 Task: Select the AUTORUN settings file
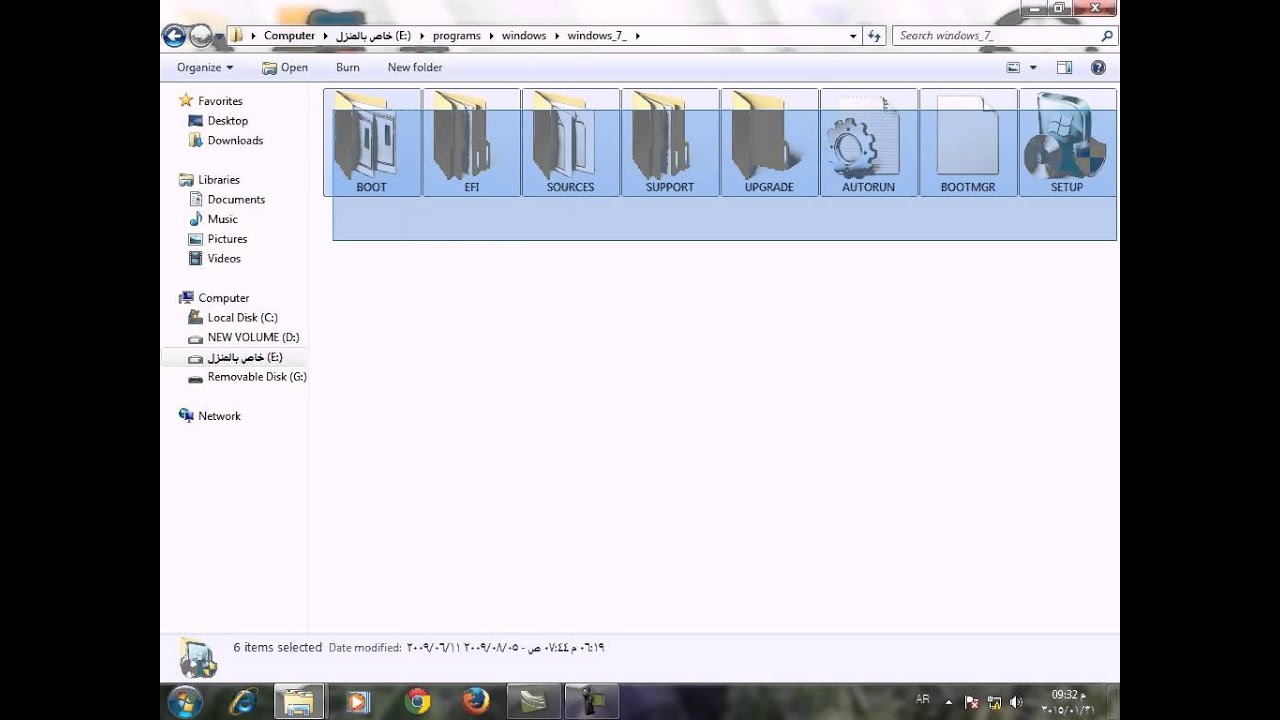click(868, 142)
